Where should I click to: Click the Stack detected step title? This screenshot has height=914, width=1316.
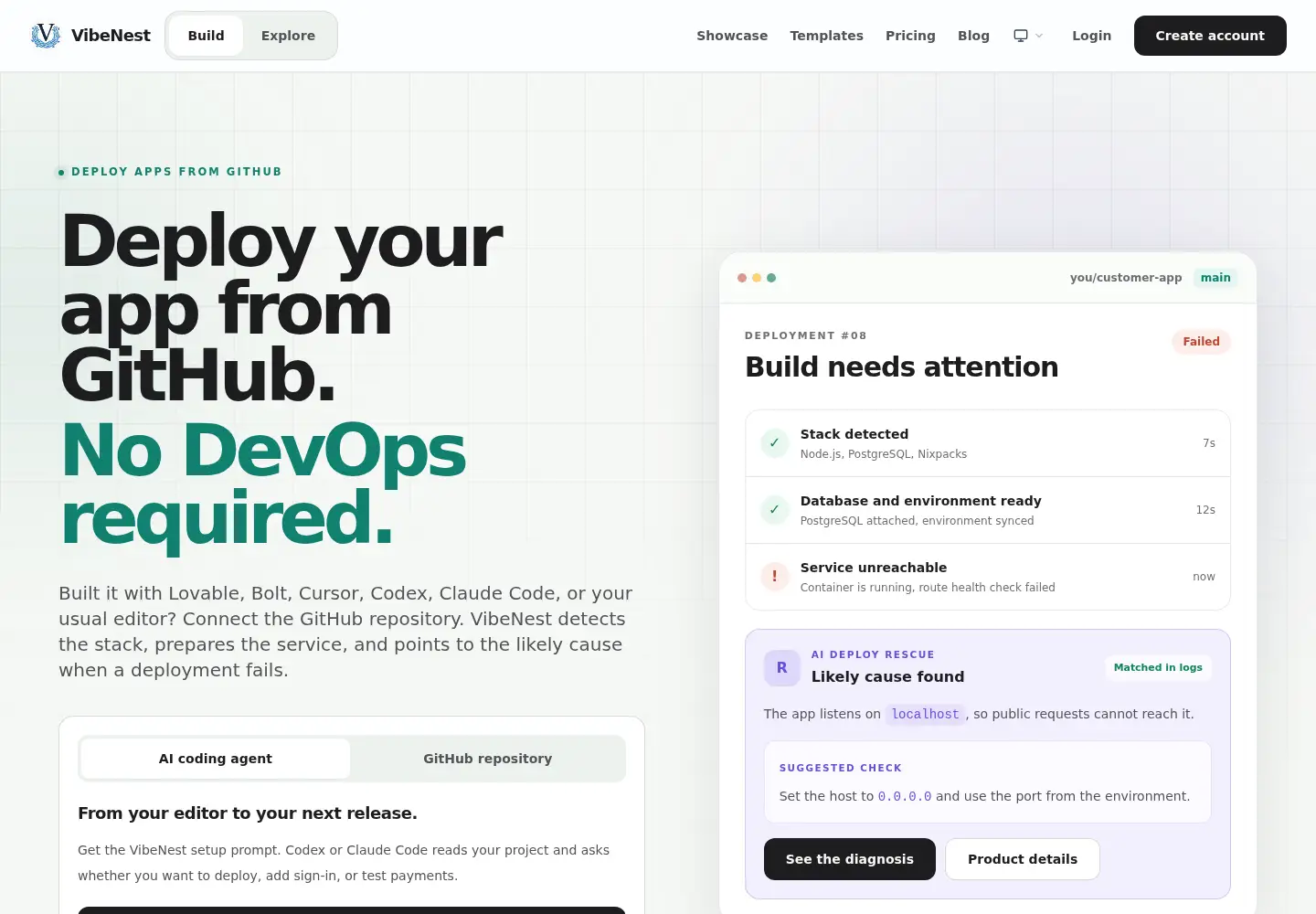click(854, 434)
